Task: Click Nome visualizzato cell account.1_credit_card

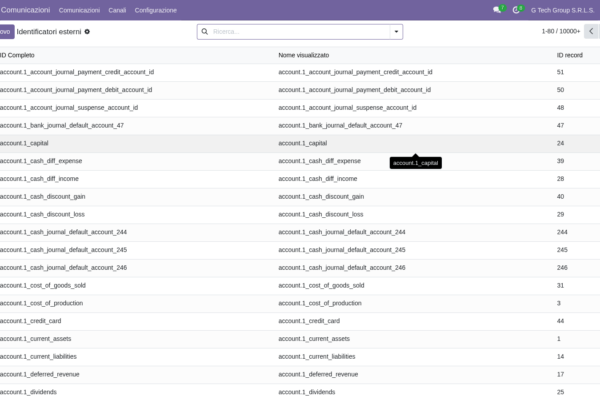Action: click(309, 321)
